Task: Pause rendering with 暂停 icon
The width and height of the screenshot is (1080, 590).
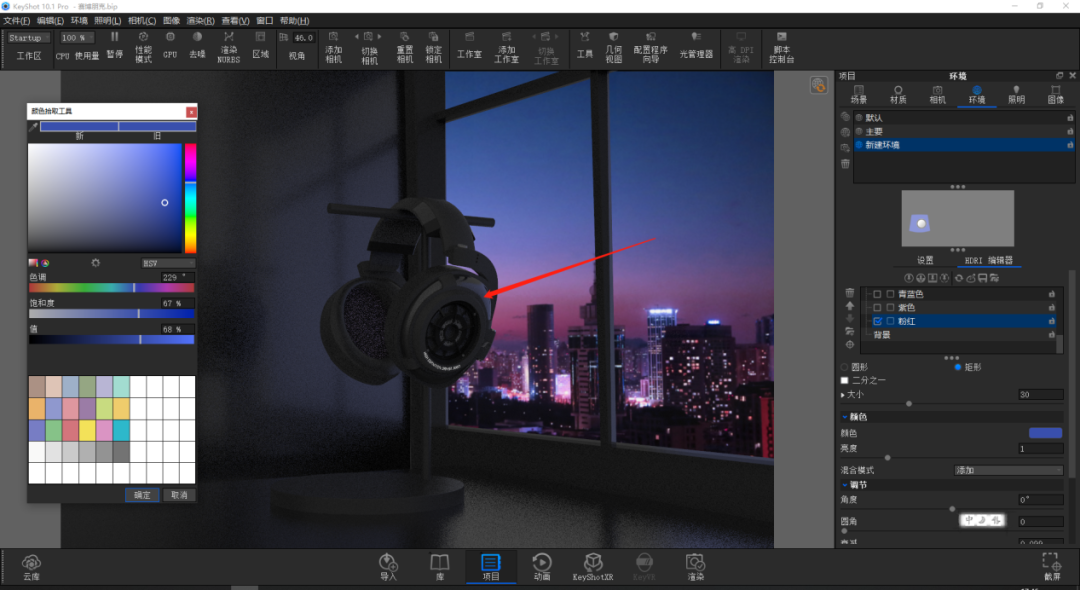Action: 114,45
